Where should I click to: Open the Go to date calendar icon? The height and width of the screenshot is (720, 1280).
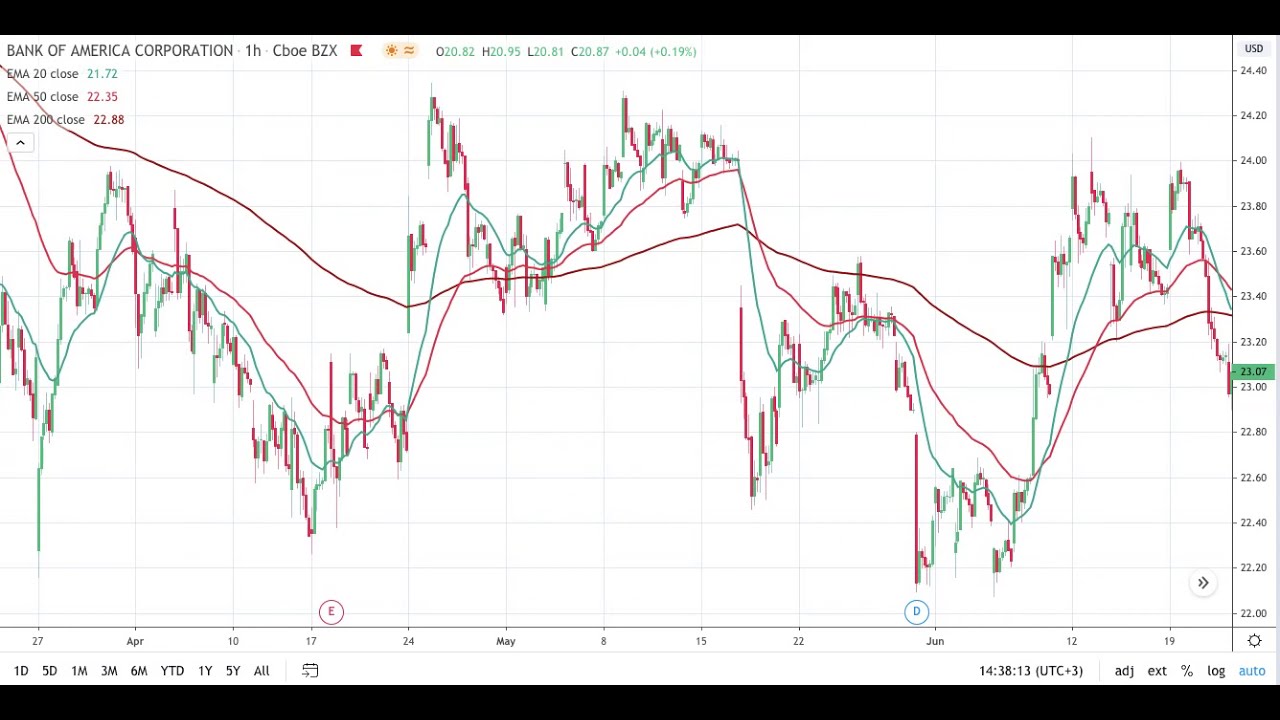310,671
